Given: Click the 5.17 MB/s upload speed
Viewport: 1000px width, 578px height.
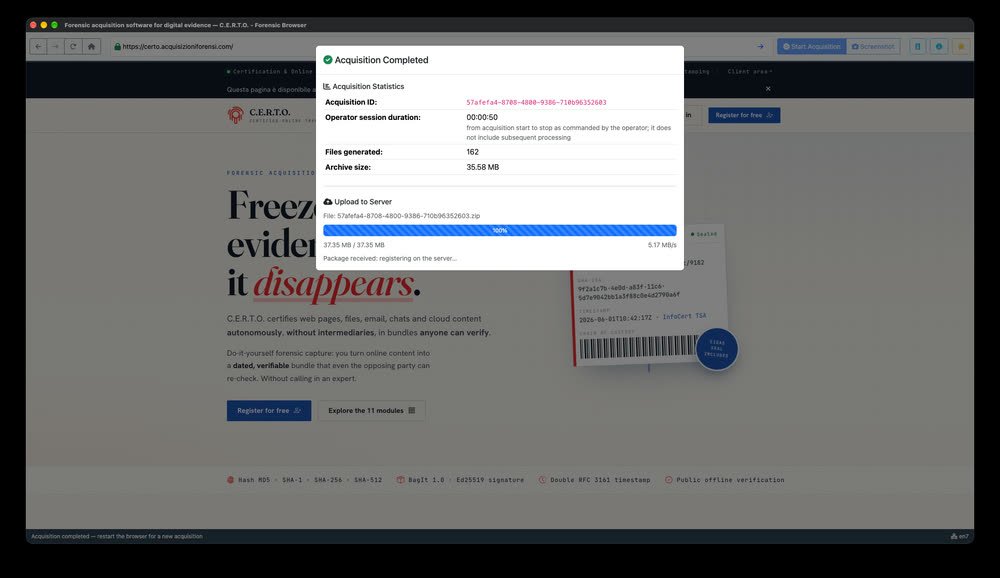Looking at the screenshot, I should (662, 245).
